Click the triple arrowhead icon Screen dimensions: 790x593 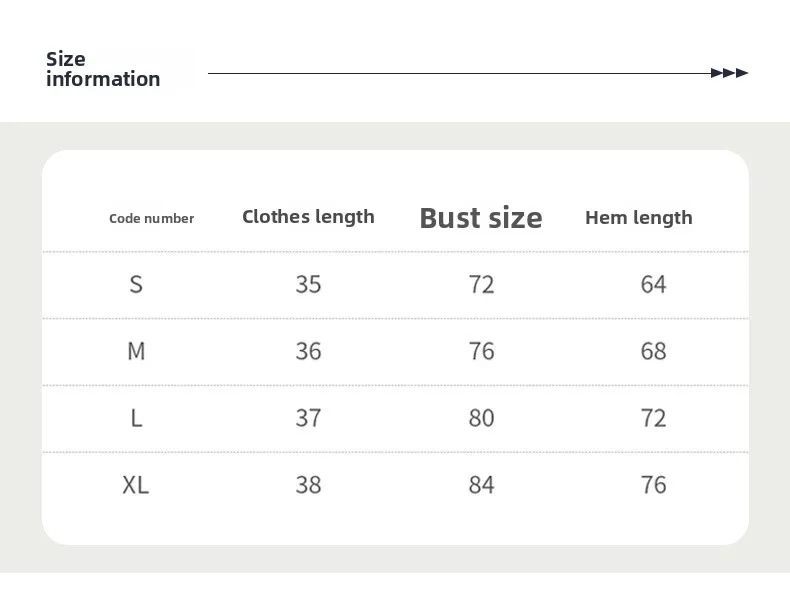[x=729, y=73]
